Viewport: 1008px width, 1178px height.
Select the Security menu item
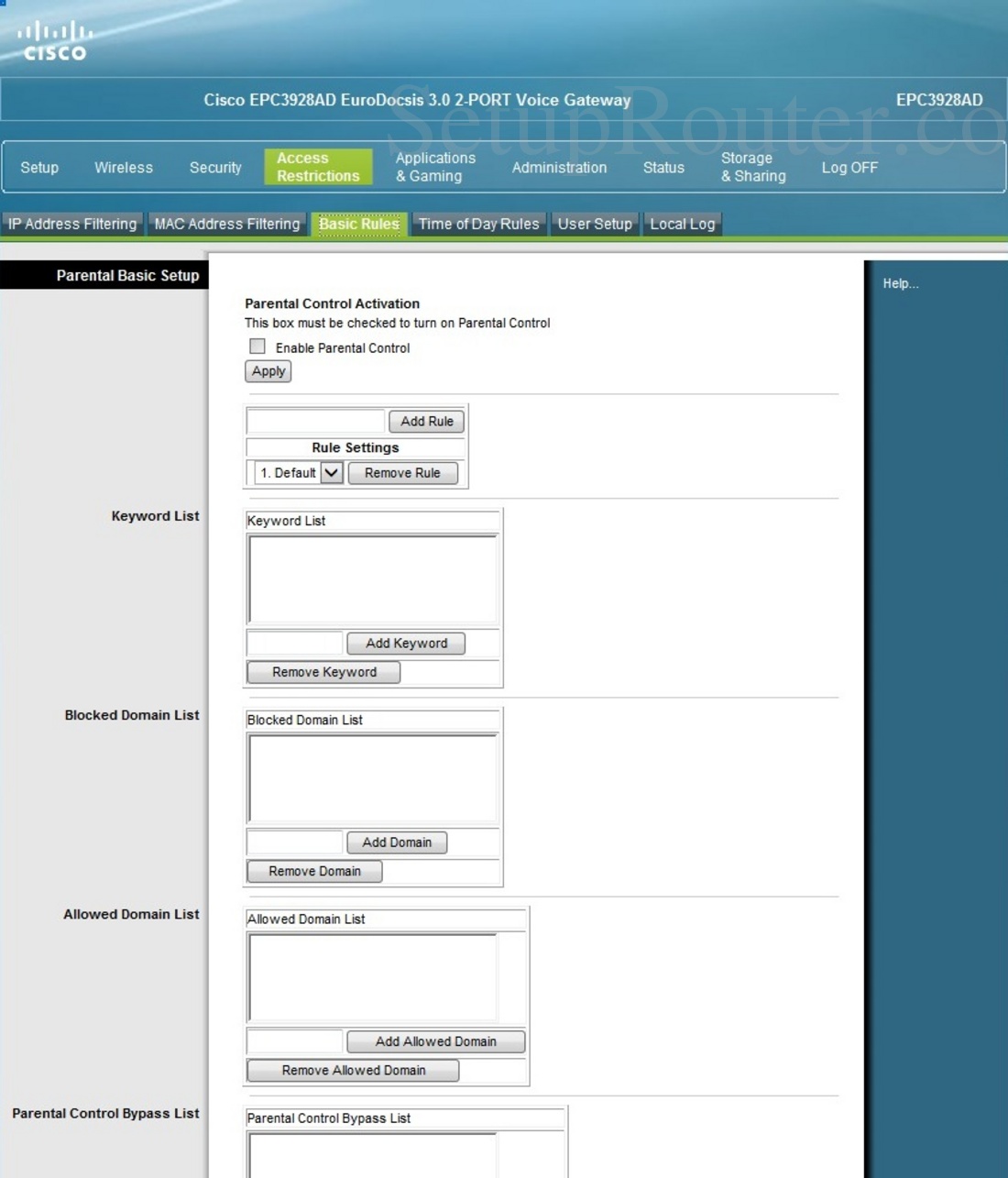[x=214, y=167]
